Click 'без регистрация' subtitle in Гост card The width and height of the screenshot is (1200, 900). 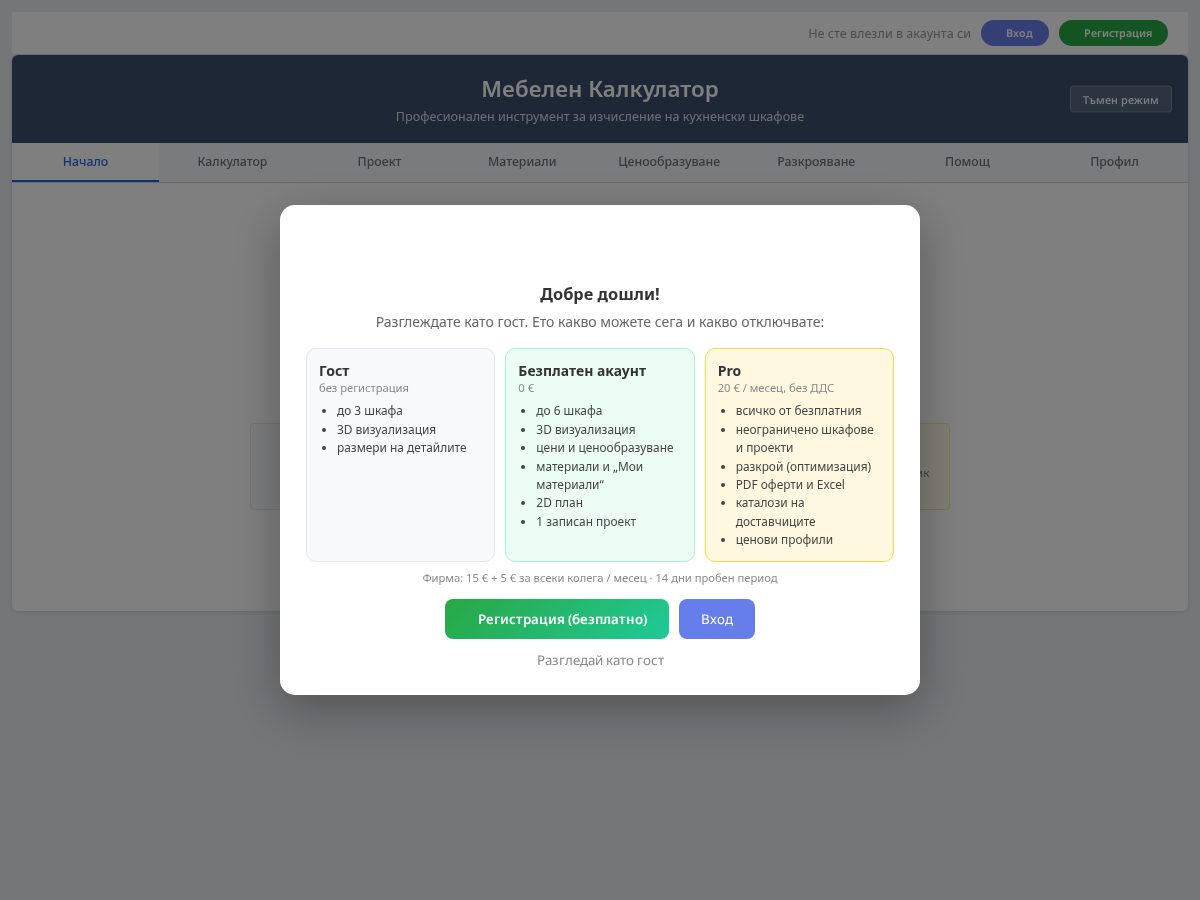click(364, 388)
